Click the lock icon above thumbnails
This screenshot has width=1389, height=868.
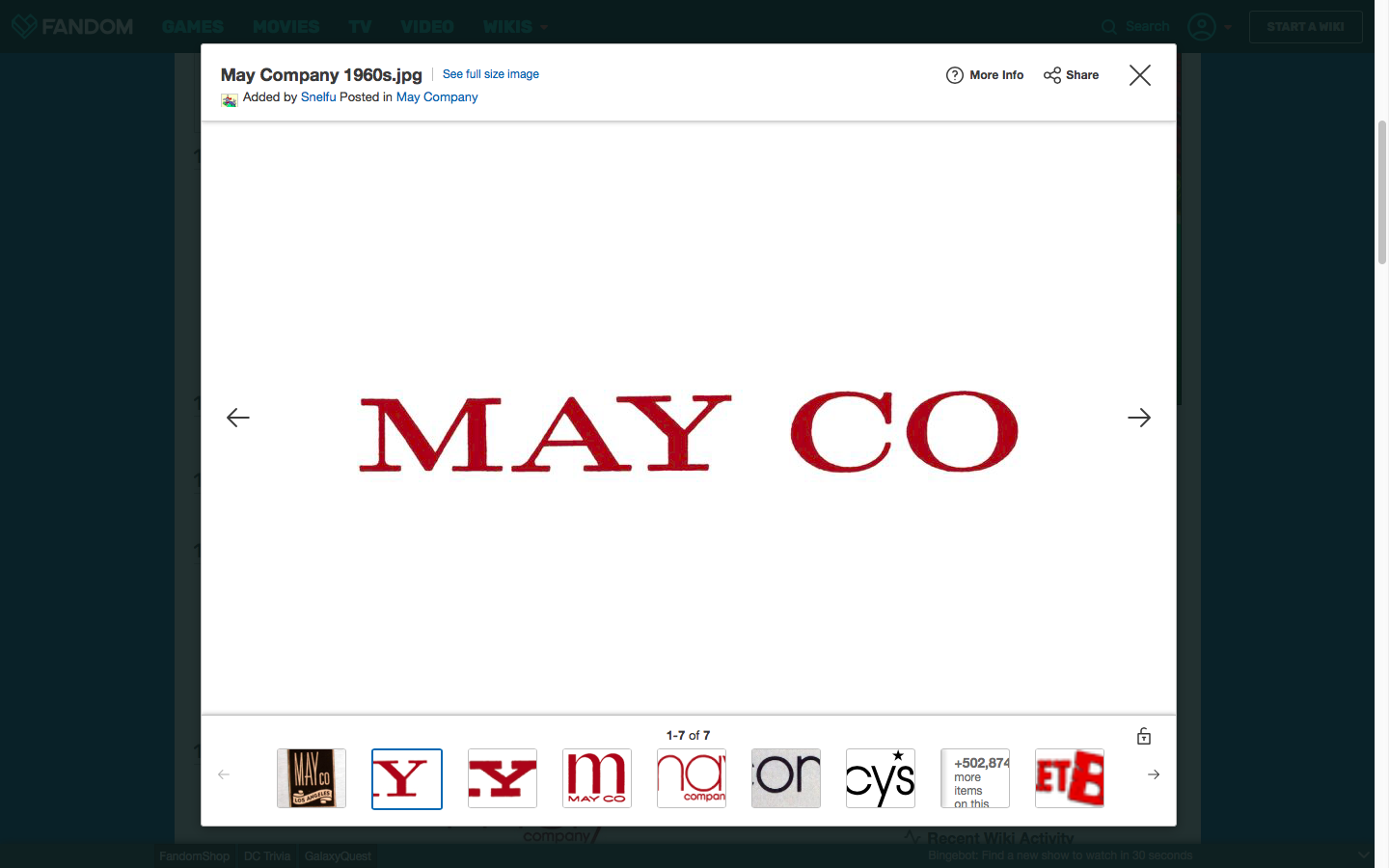[1144, 737]
